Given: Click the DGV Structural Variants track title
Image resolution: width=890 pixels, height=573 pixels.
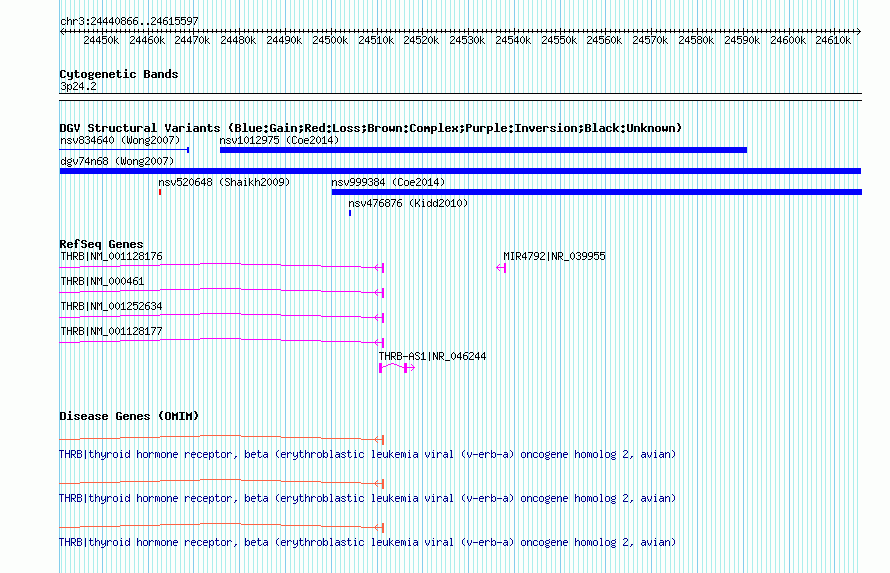Looking at the screenshot, I should click(x=371, y=128).
